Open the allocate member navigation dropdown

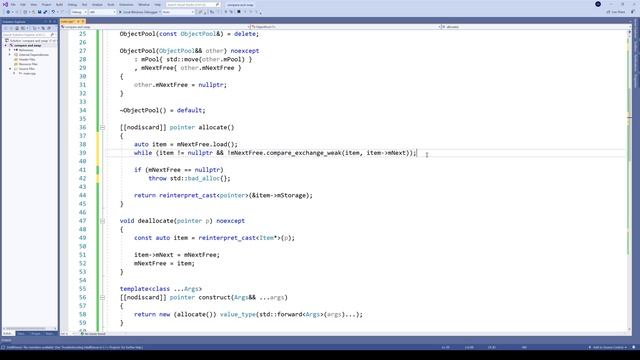coord(536,27)
